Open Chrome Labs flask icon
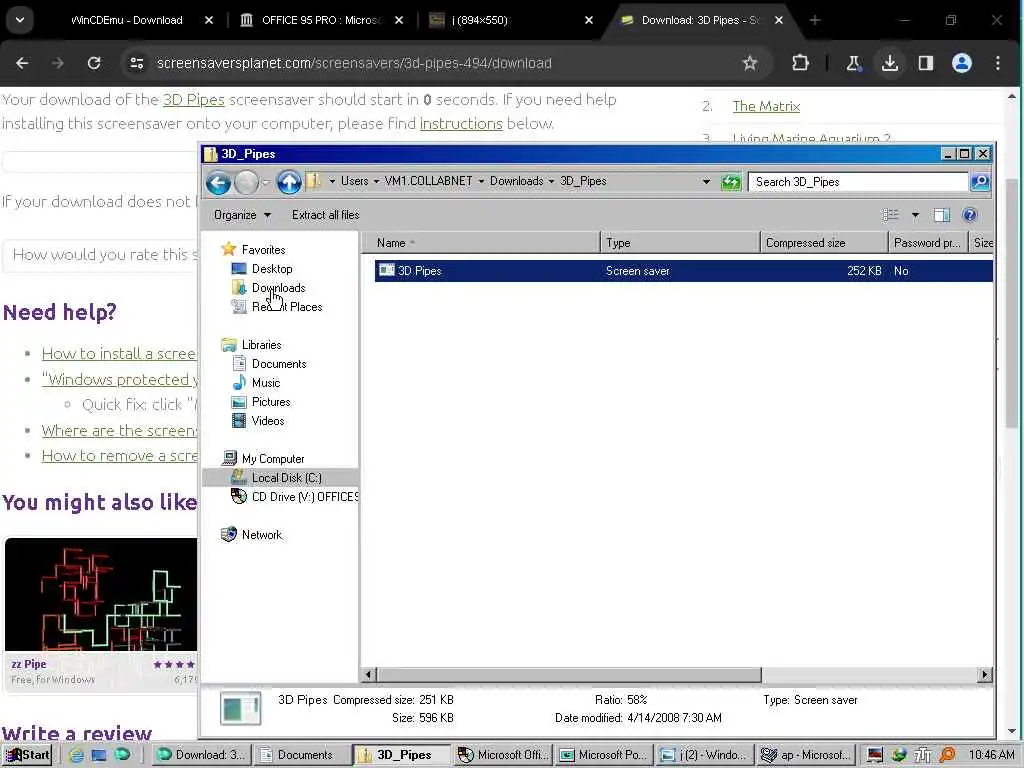 click(853, 63)
